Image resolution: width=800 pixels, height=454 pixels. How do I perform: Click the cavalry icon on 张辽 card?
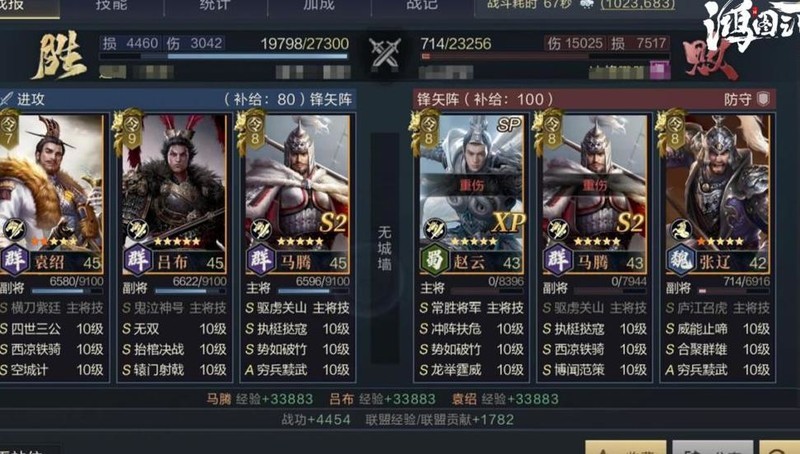(681, 229)
